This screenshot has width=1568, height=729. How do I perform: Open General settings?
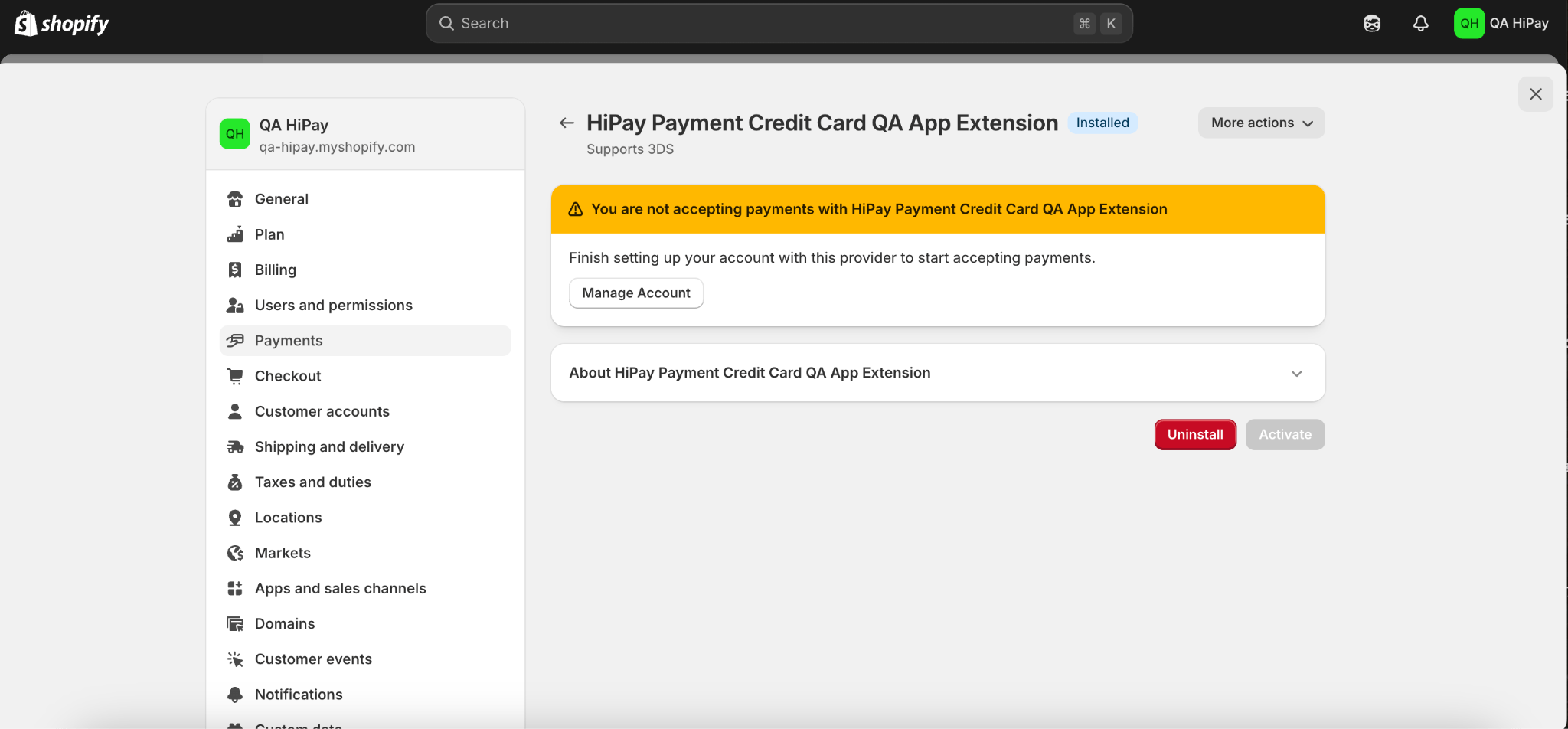[365, 199]
